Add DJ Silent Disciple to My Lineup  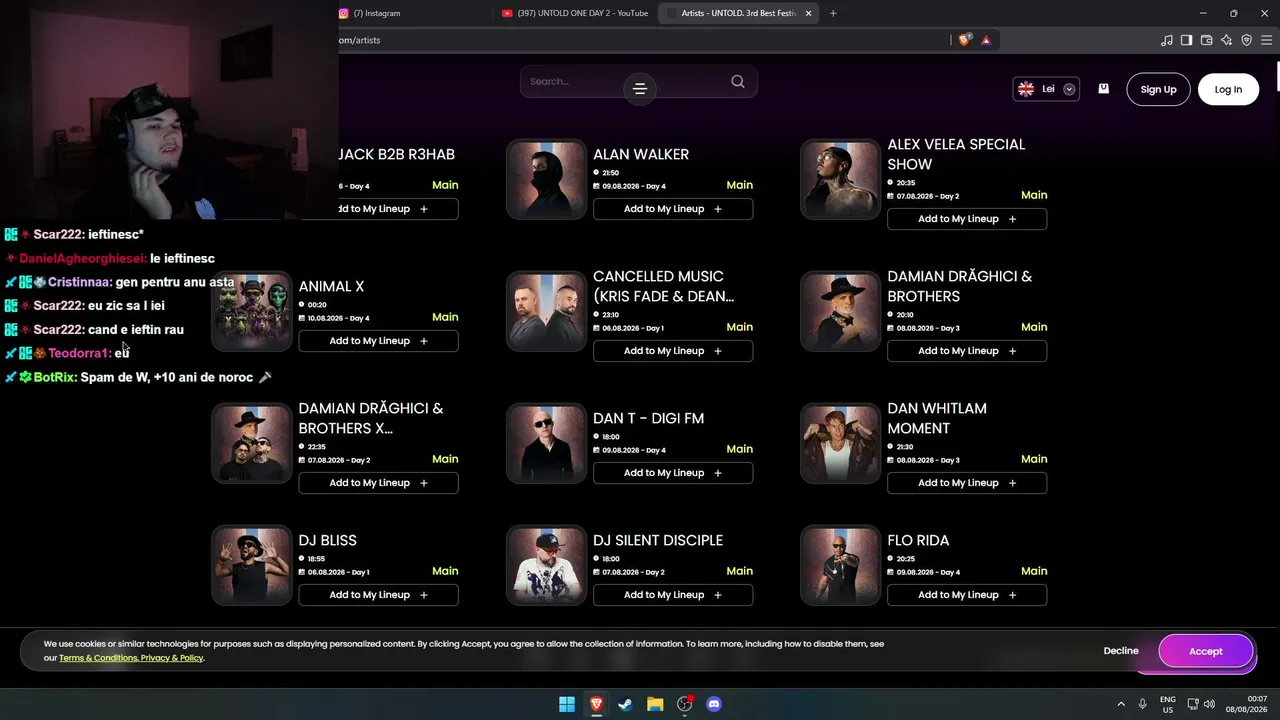pos(673,595)
